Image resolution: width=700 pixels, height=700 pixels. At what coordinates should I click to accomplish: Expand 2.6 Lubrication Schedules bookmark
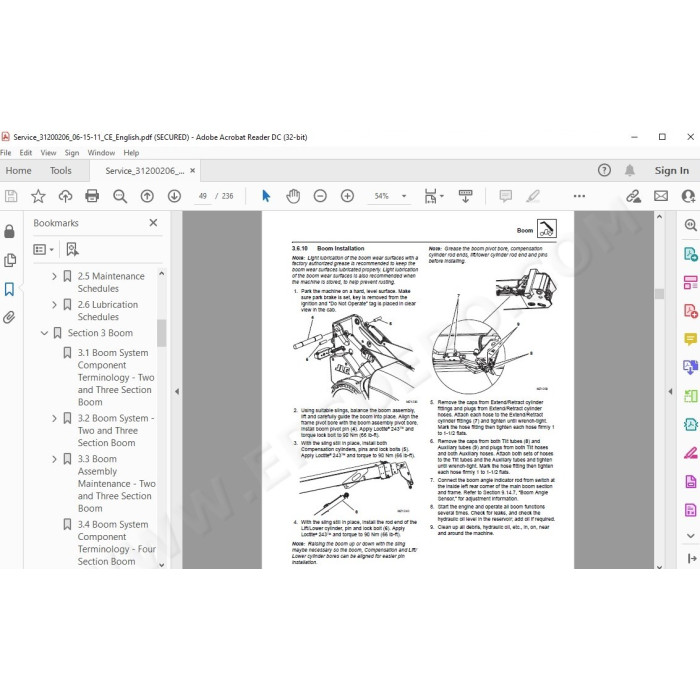click(x=54, y=305)
